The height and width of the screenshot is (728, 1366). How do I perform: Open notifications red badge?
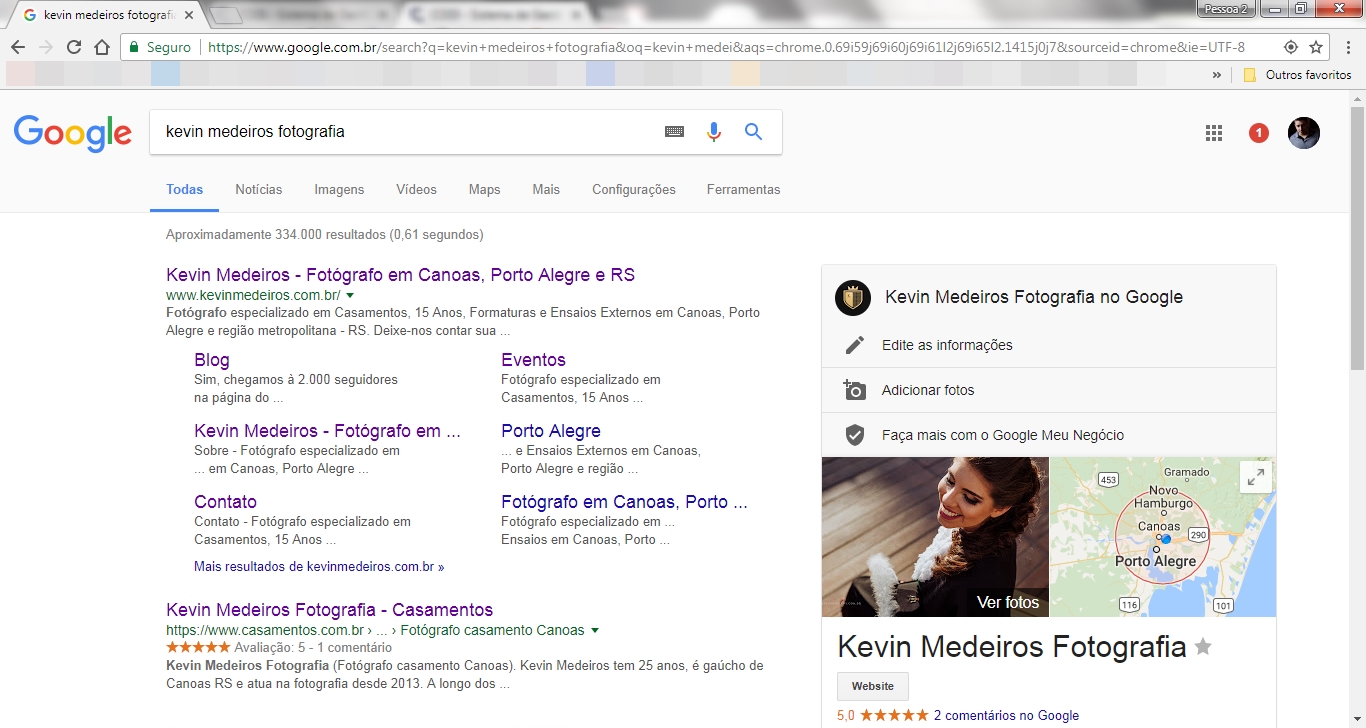click(1259, 133)
